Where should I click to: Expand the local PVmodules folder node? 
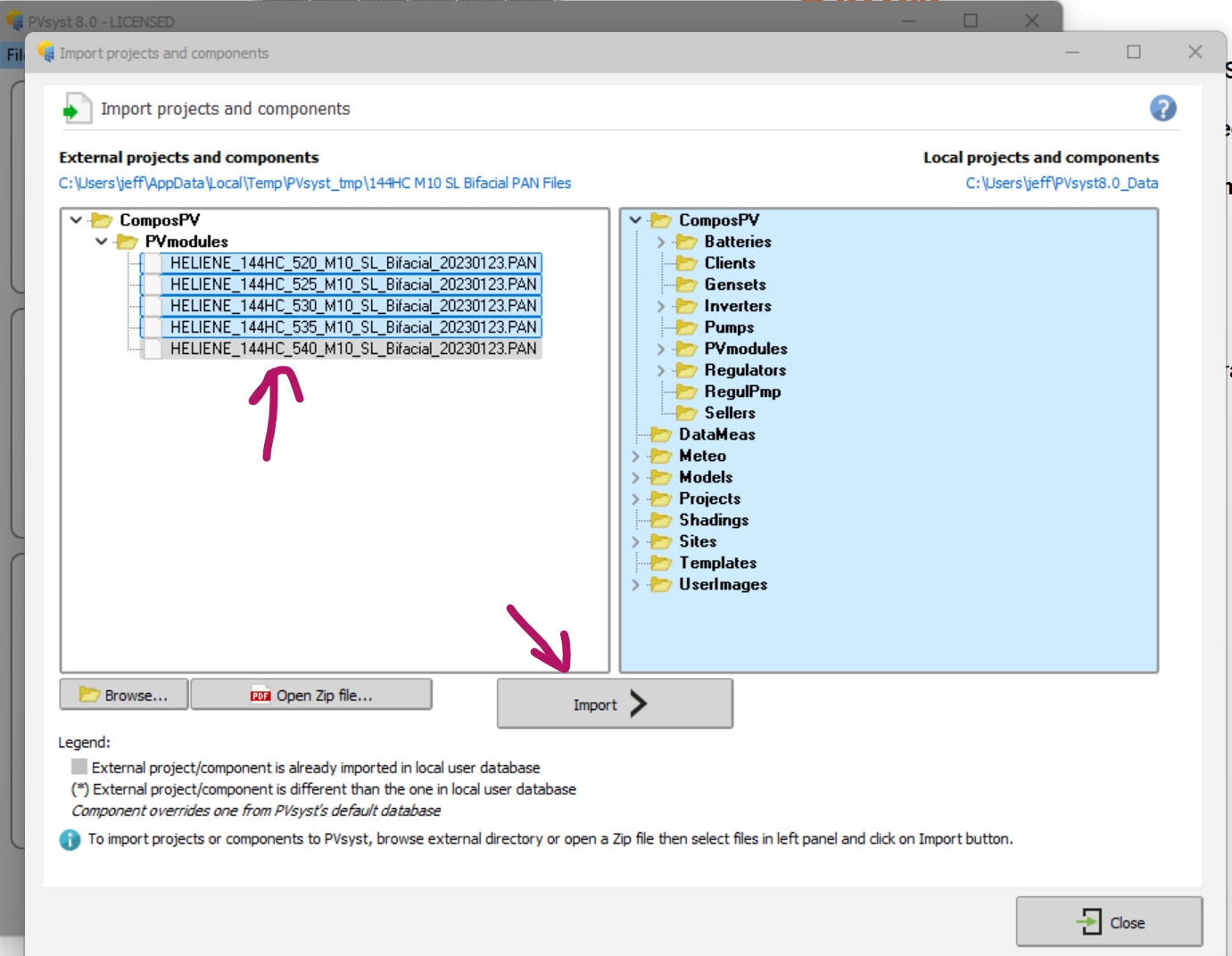(660, 349)
